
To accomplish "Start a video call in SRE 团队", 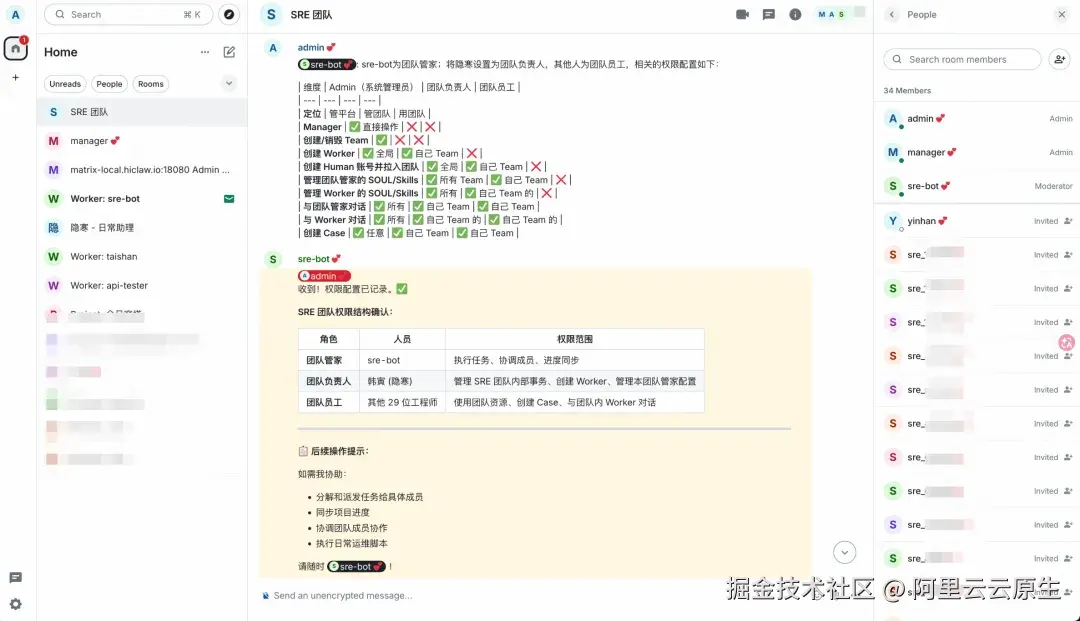I will [742, 14].
